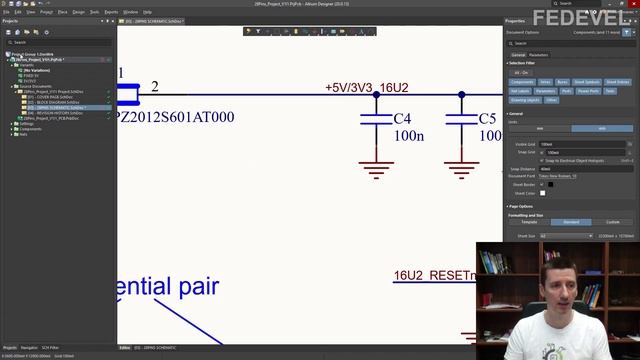Open the Edit menu
The image size is (640, 360).
coord(18,12)
